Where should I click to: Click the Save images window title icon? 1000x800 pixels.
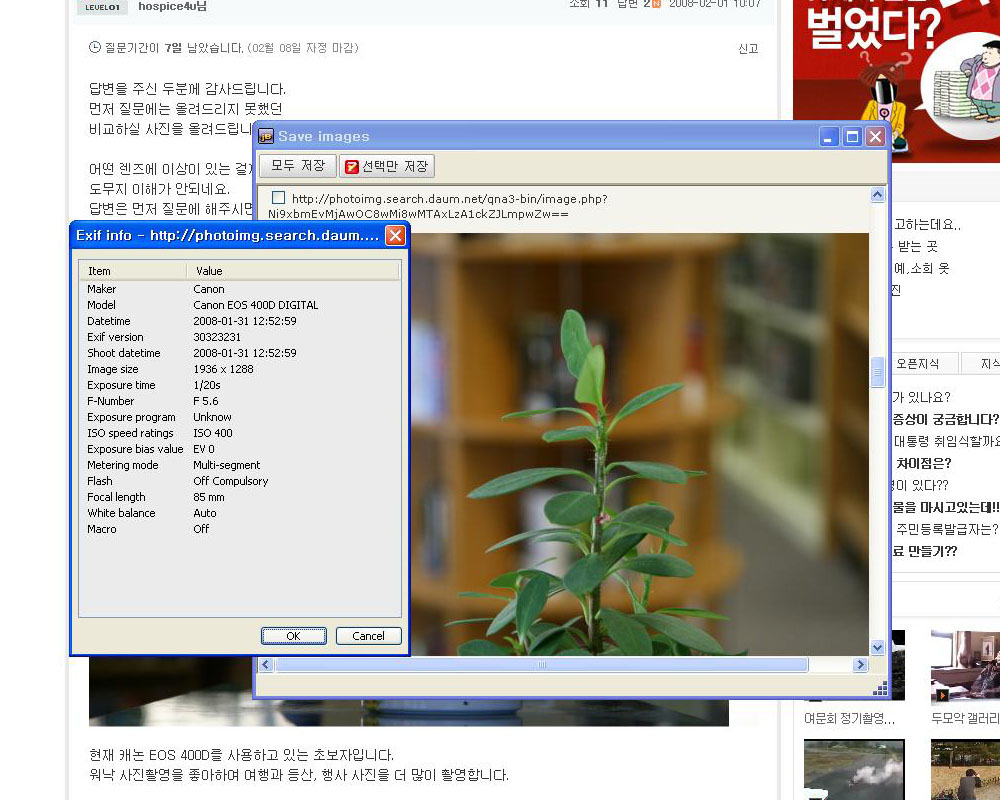[x=266, y=137]
